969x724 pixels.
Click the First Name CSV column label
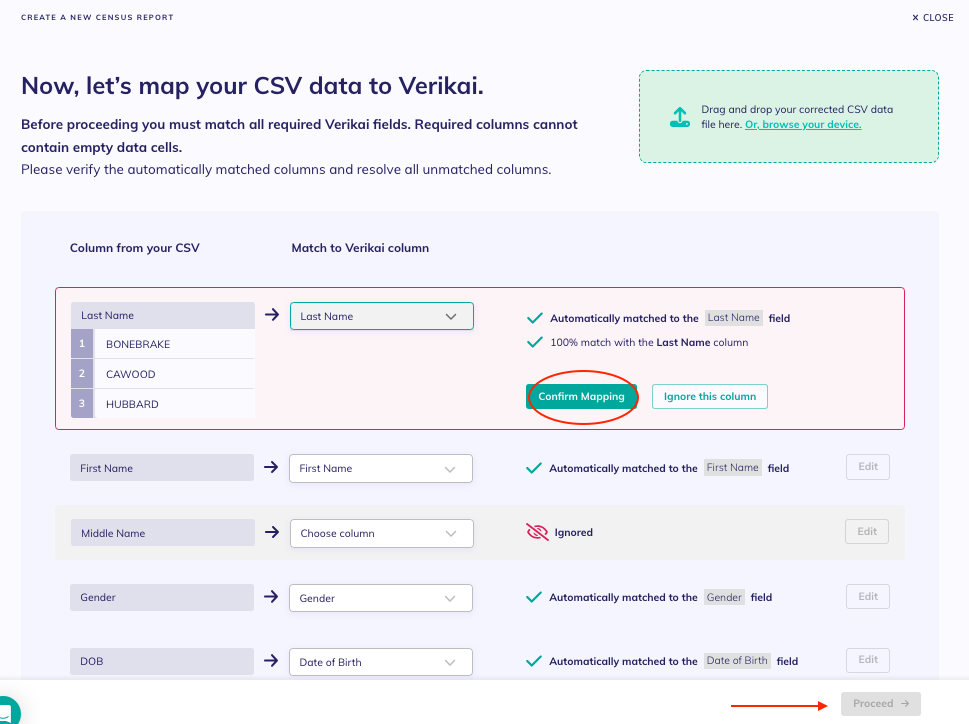coord(162,468)
